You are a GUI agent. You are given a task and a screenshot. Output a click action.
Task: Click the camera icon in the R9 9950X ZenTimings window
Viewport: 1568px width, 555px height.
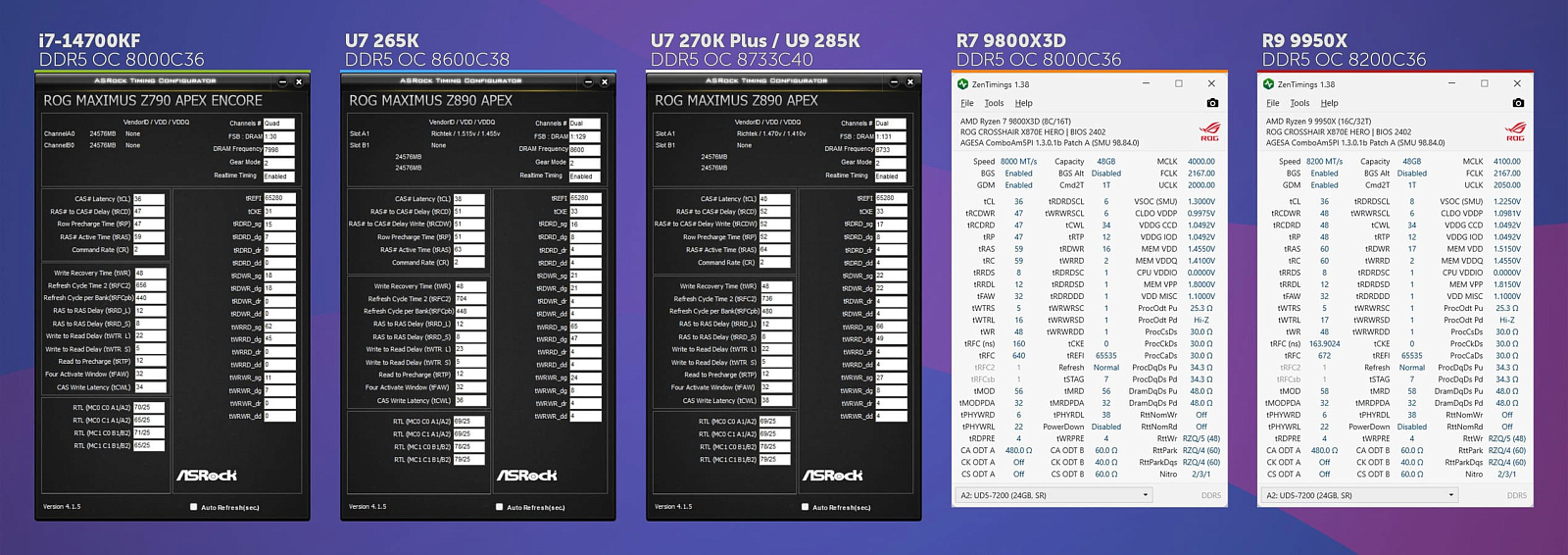[x=1518, y=103]
